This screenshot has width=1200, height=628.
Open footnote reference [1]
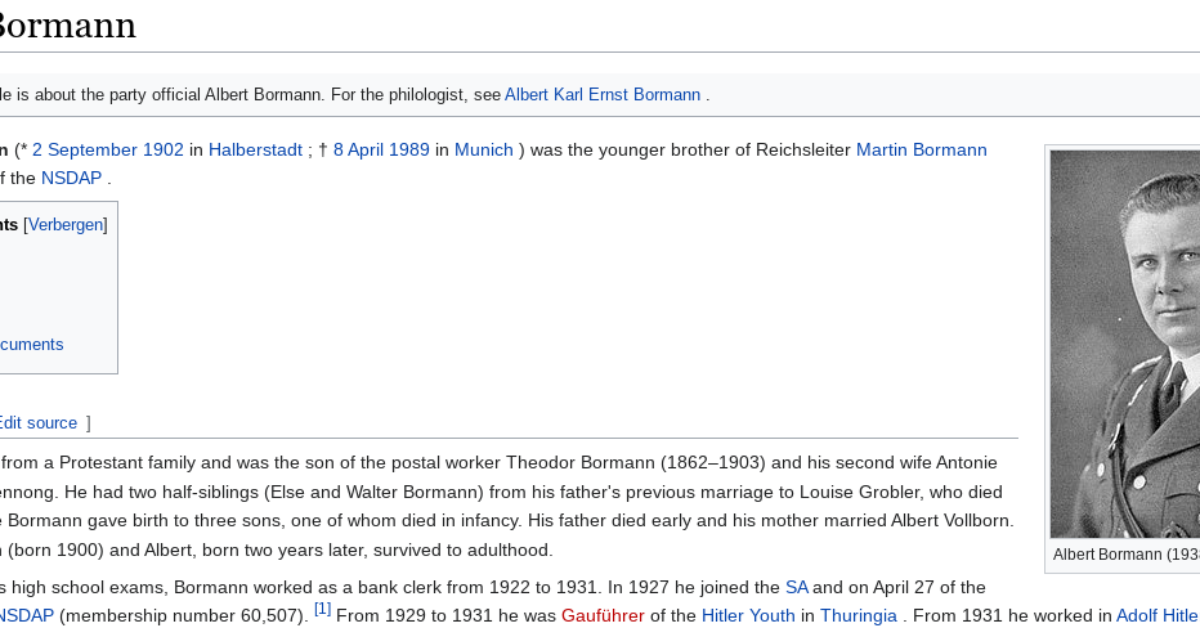(322, 610)
